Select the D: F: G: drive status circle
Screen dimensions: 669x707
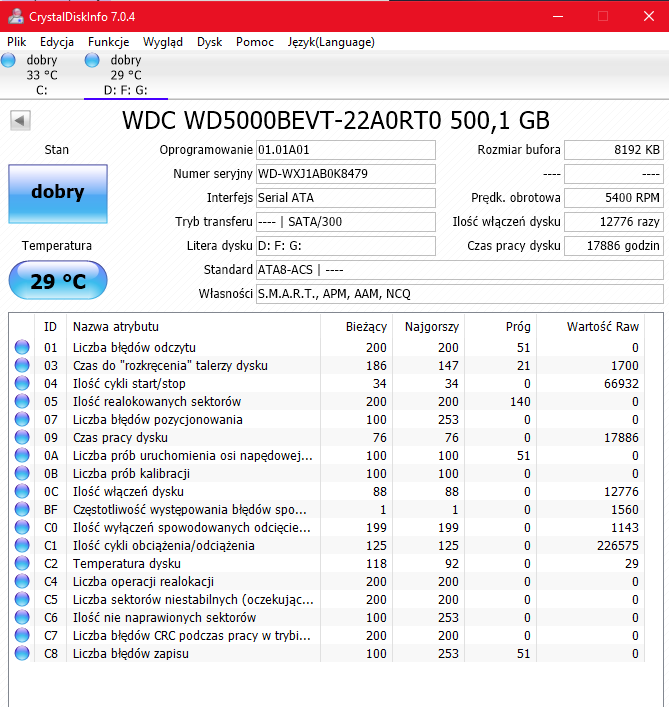tap(92, 60)
